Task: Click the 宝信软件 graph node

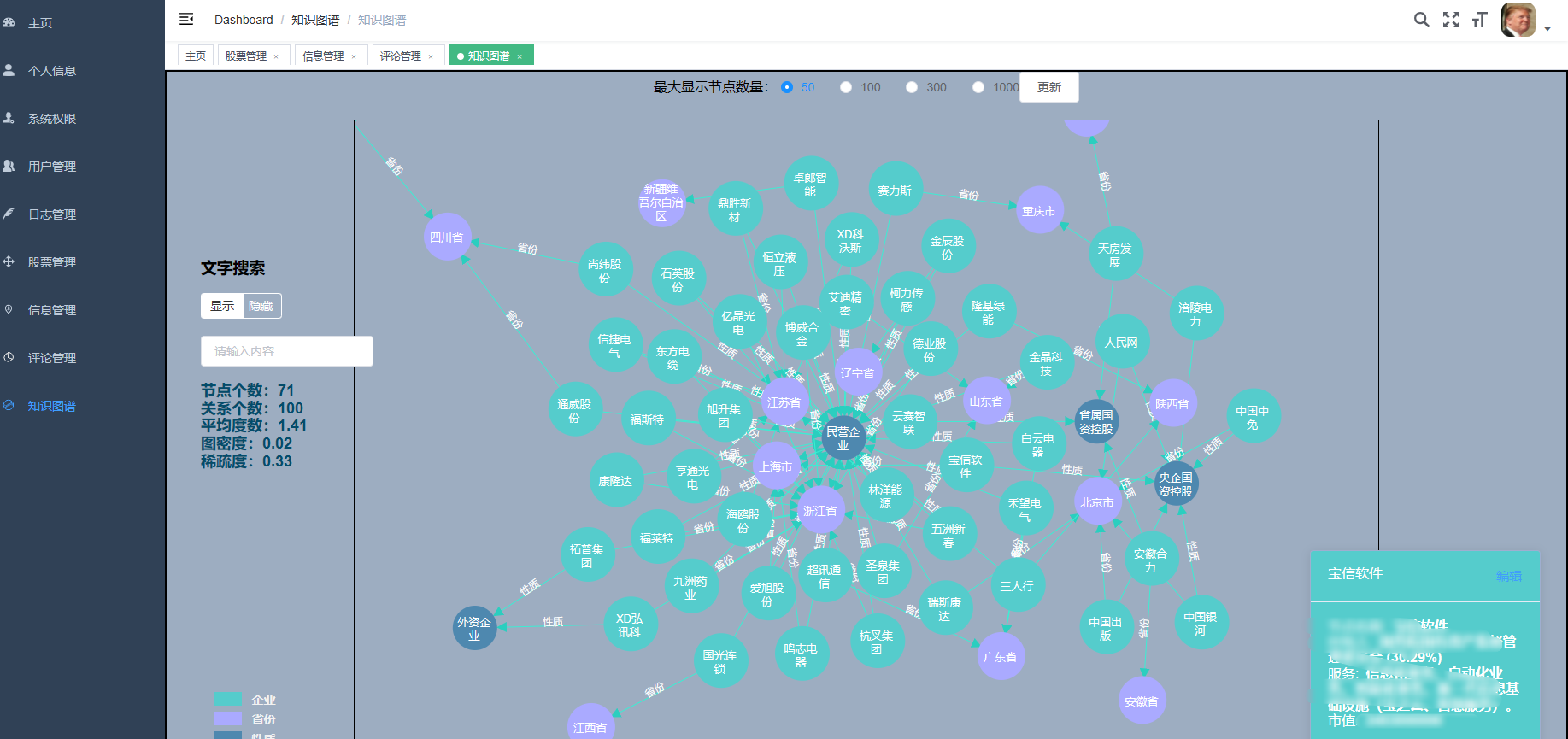Action: [966, 466]
